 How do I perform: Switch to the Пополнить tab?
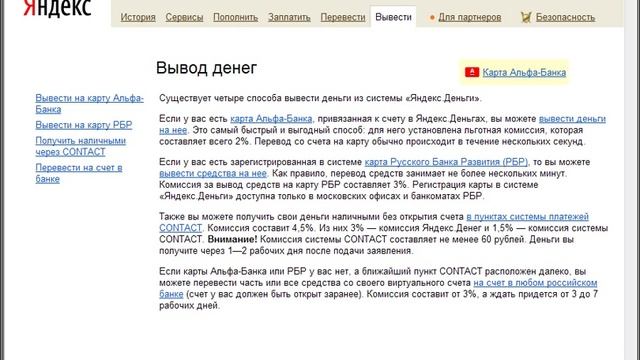236,17
